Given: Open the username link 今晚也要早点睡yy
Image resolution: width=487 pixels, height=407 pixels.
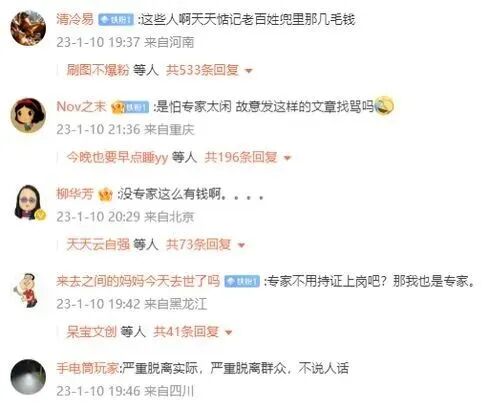Looking at the screenshot, I should [117, 157].
